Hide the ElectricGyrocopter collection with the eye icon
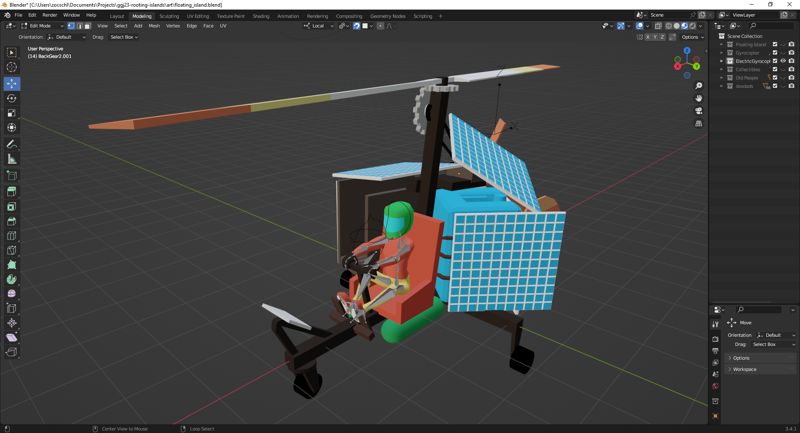The image size is (800, 433). pos(783,61)
